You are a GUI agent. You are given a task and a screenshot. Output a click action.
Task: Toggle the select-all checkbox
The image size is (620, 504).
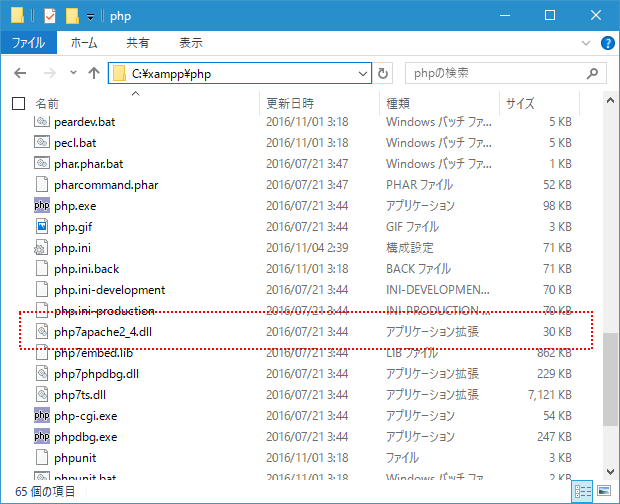(19, 104)
